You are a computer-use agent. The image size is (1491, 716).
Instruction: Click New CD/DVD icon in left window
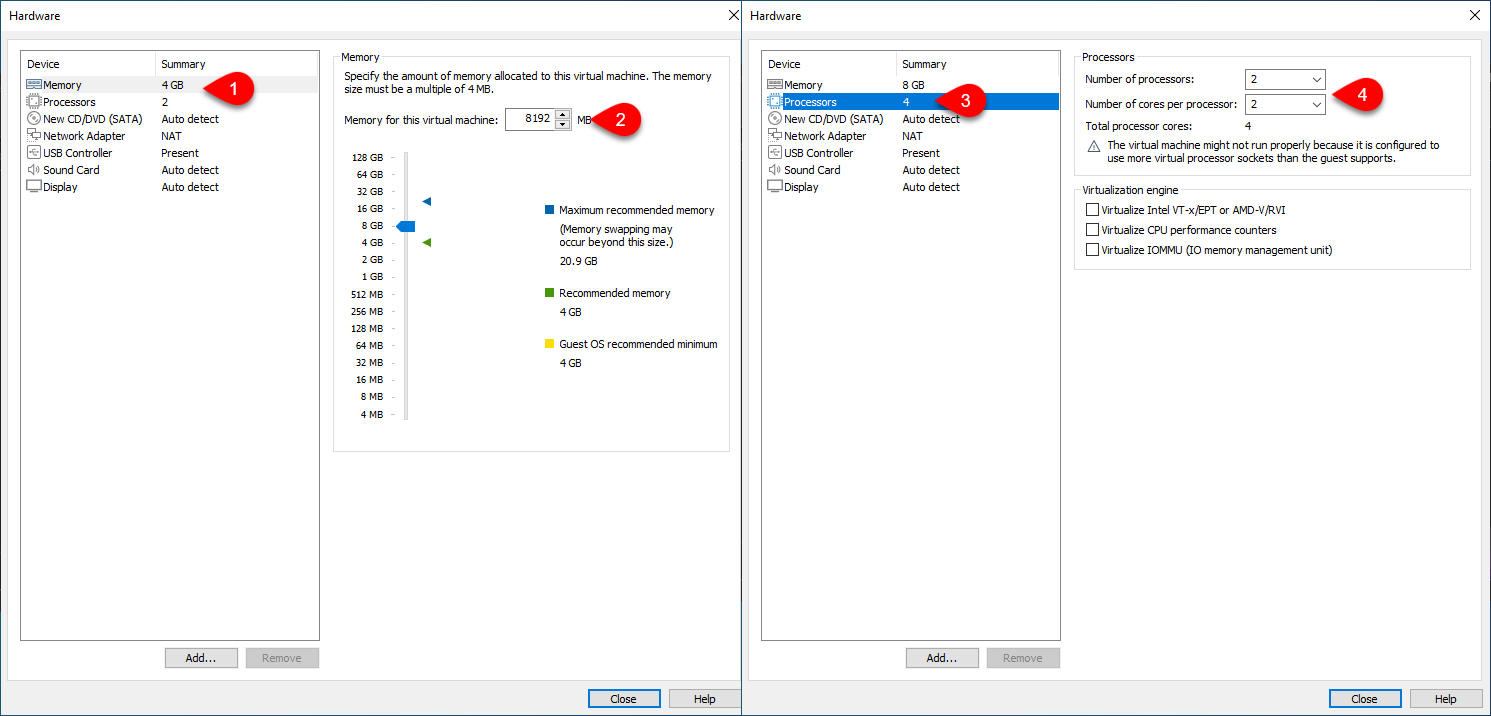coord(33,119)
